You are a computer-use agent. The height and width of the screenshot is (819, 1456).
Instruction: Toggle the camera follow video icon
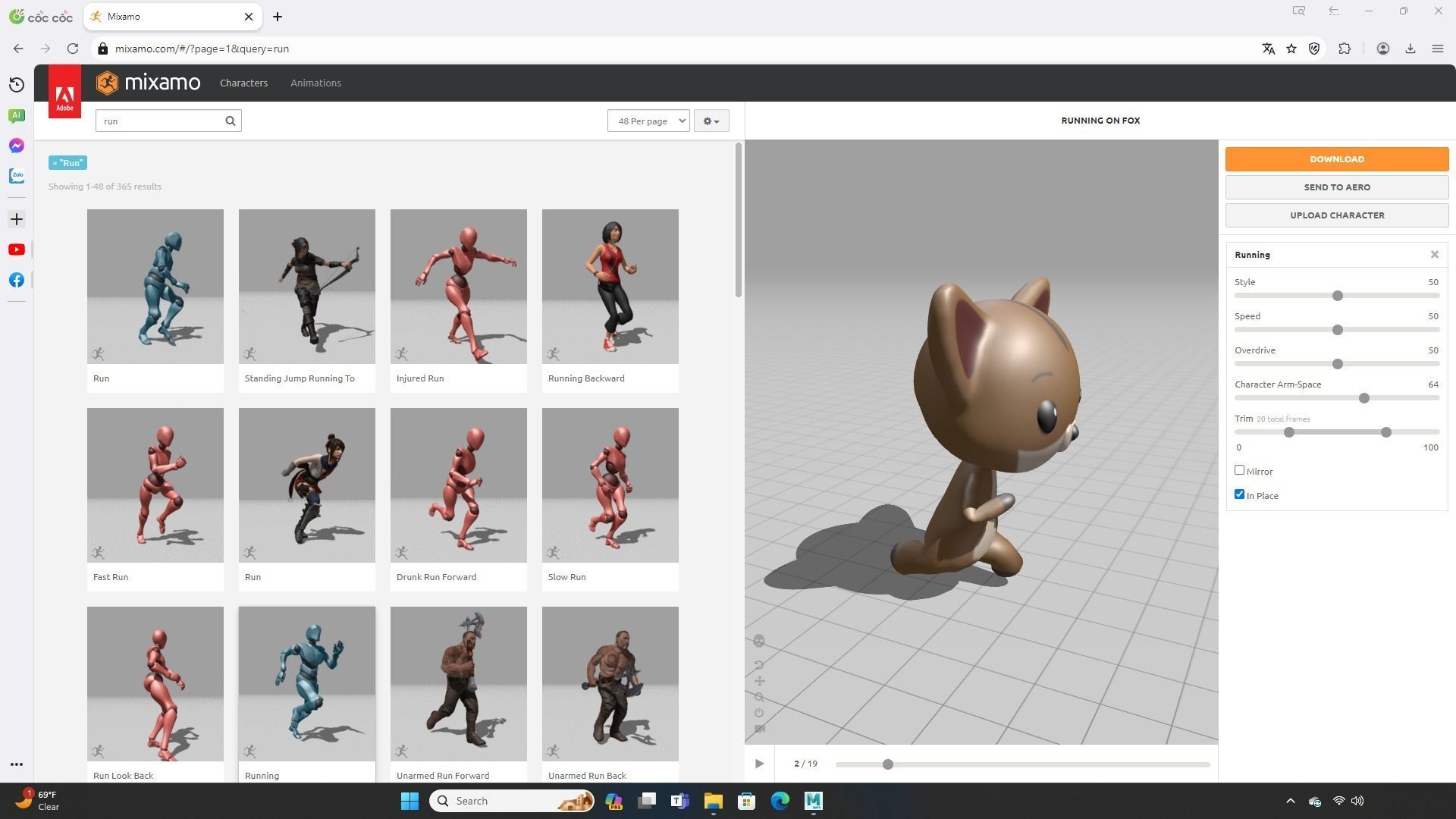[x=759, y=729]
